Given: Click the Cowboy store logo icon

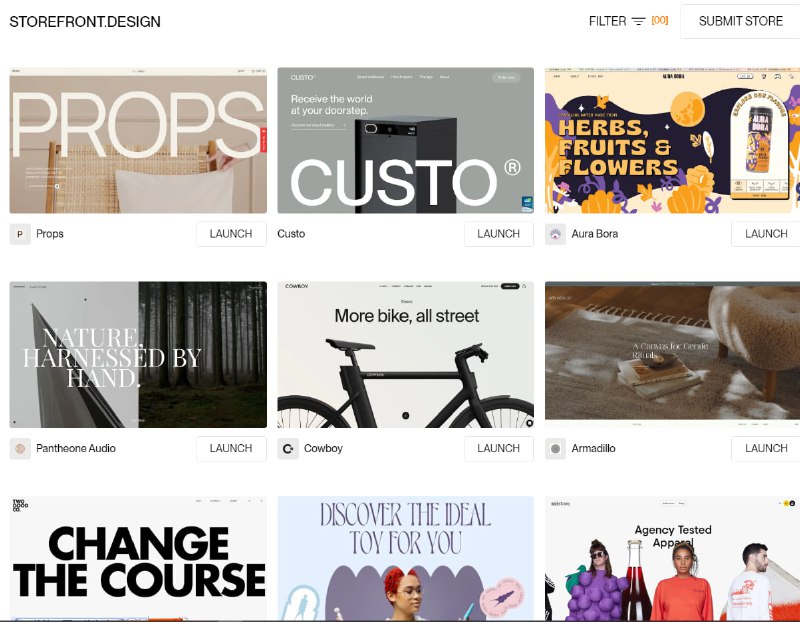Looking at the screenshot, I should [288, 449].
